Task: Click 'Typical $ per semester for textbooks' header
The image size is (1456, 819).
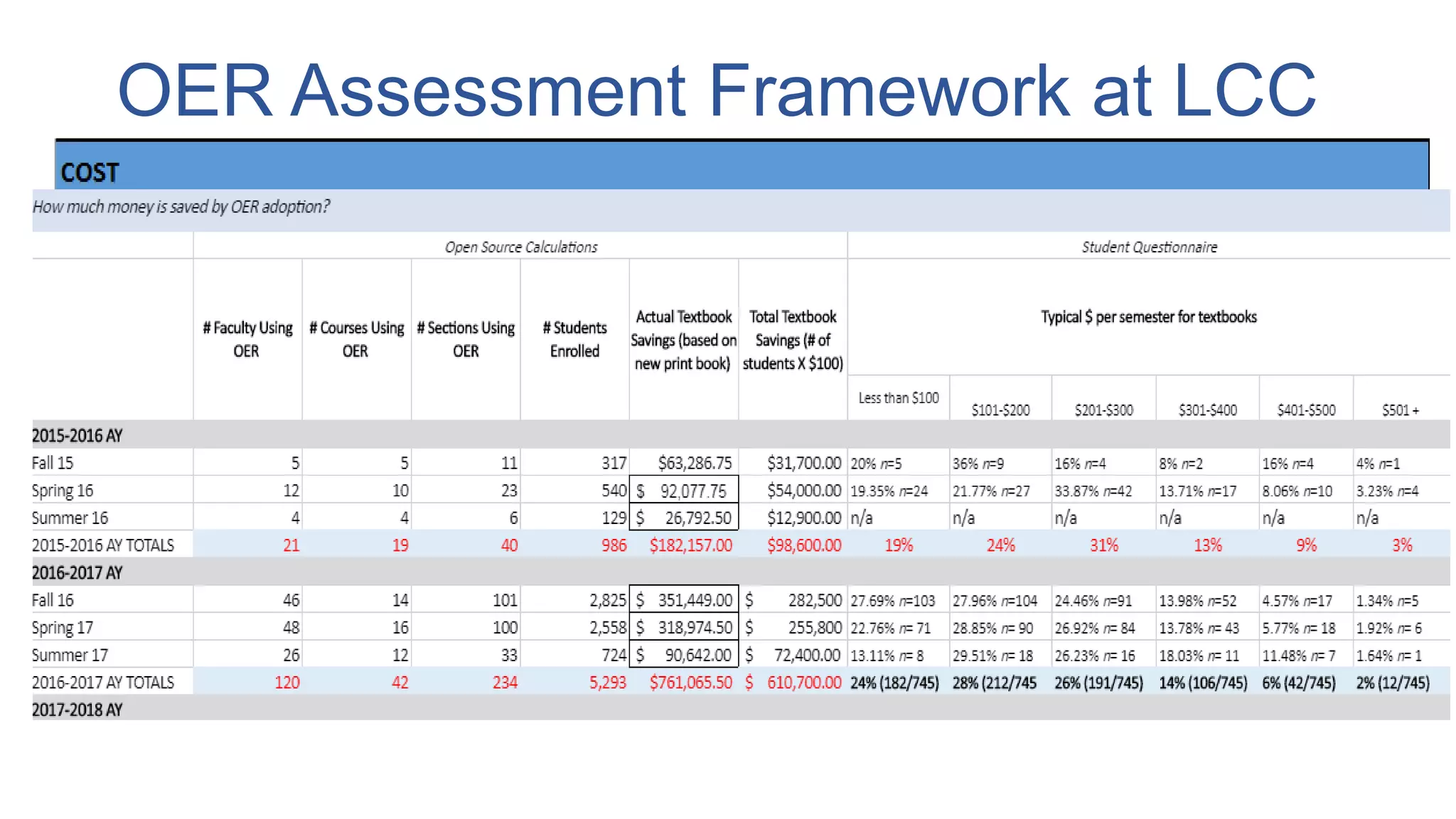Action: (x=1149, y=316)
